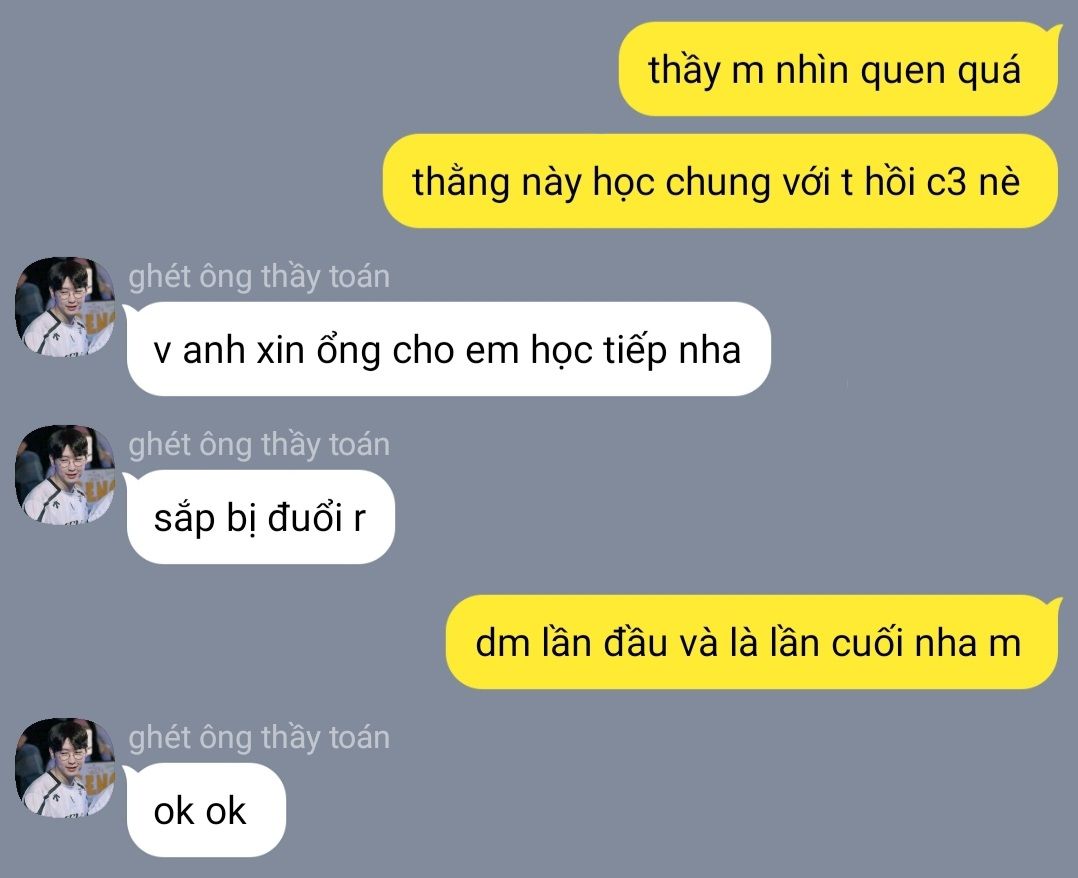Viewport: 1078px width, 878px height.
Task: Open profile from name above 'v anh xin ổng'
Action: (259, 276)
